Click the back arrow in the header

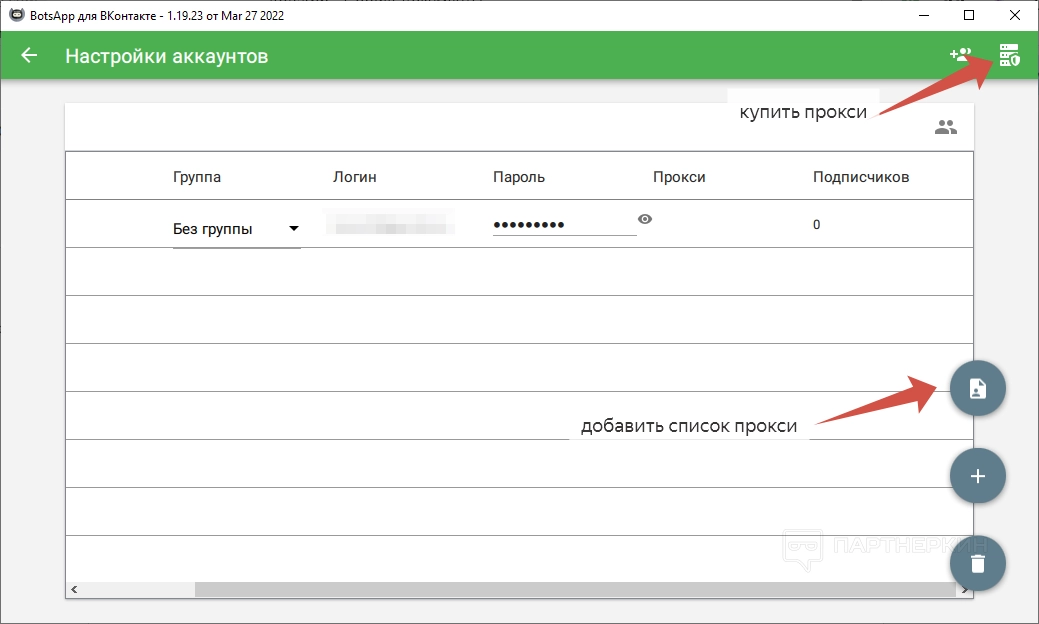pos(29,56)
